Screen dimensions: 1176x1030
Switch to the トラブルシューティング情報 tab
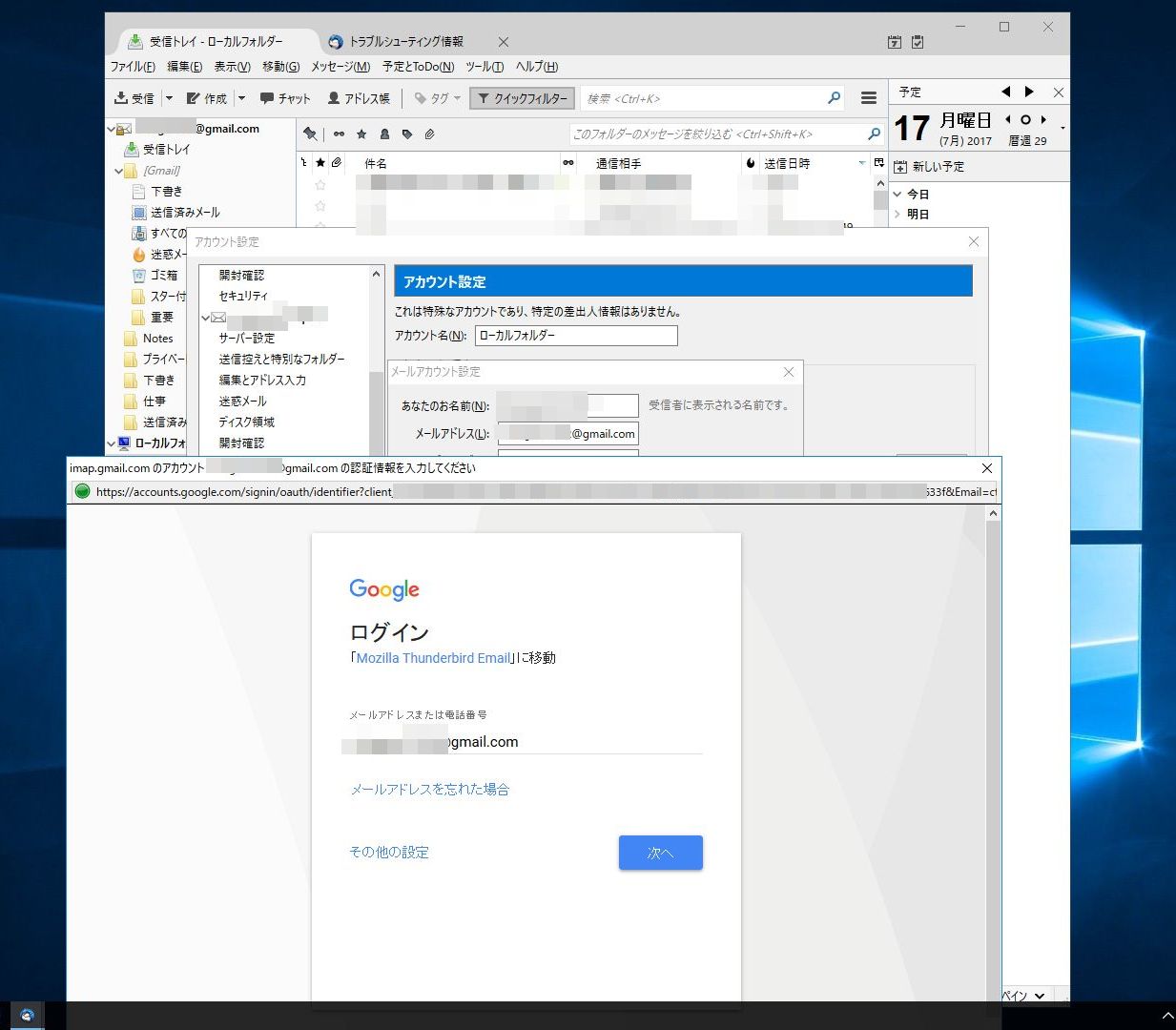(405, 42)
